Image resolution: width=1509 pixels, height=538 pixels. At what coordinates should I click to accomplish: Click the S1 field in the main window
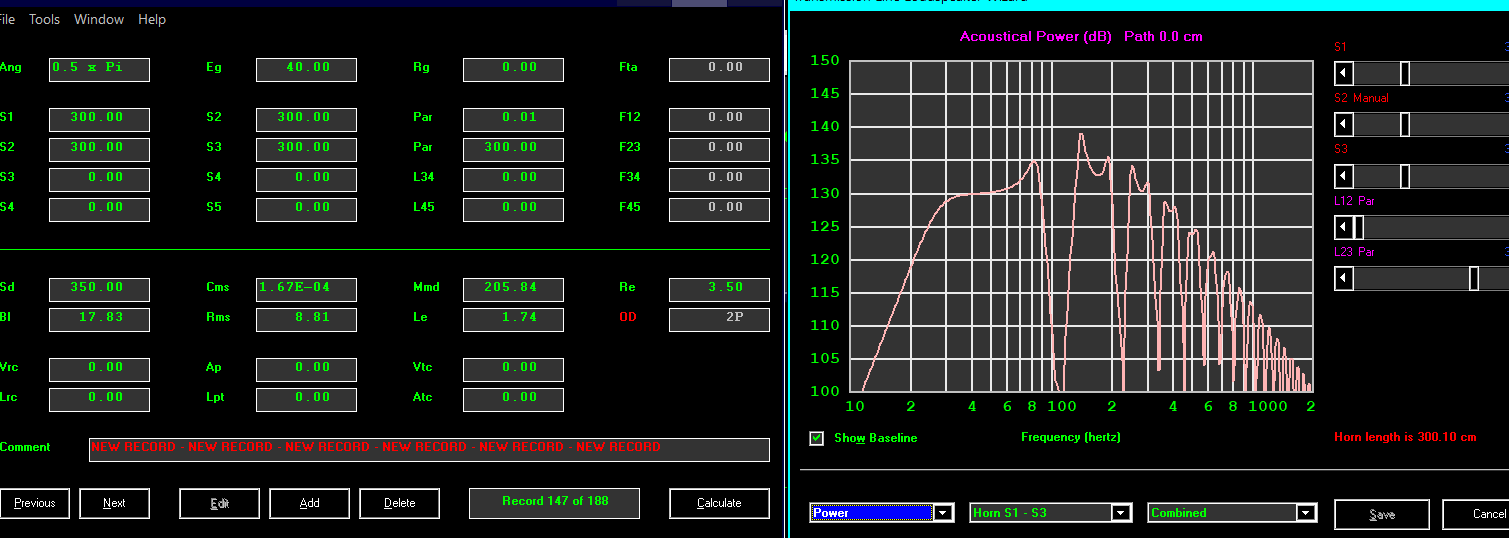[x=100, y=119]
